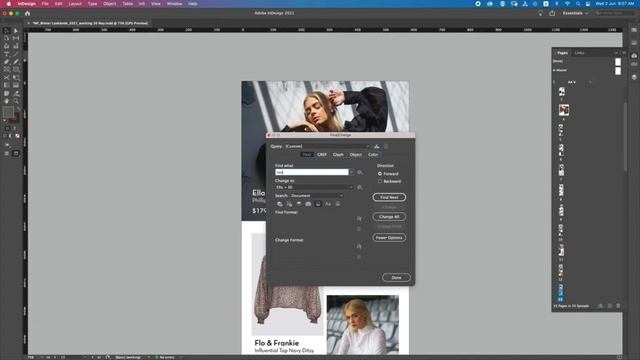
Task: Switch to the Object tab
Action: click(x=356, y=155)
